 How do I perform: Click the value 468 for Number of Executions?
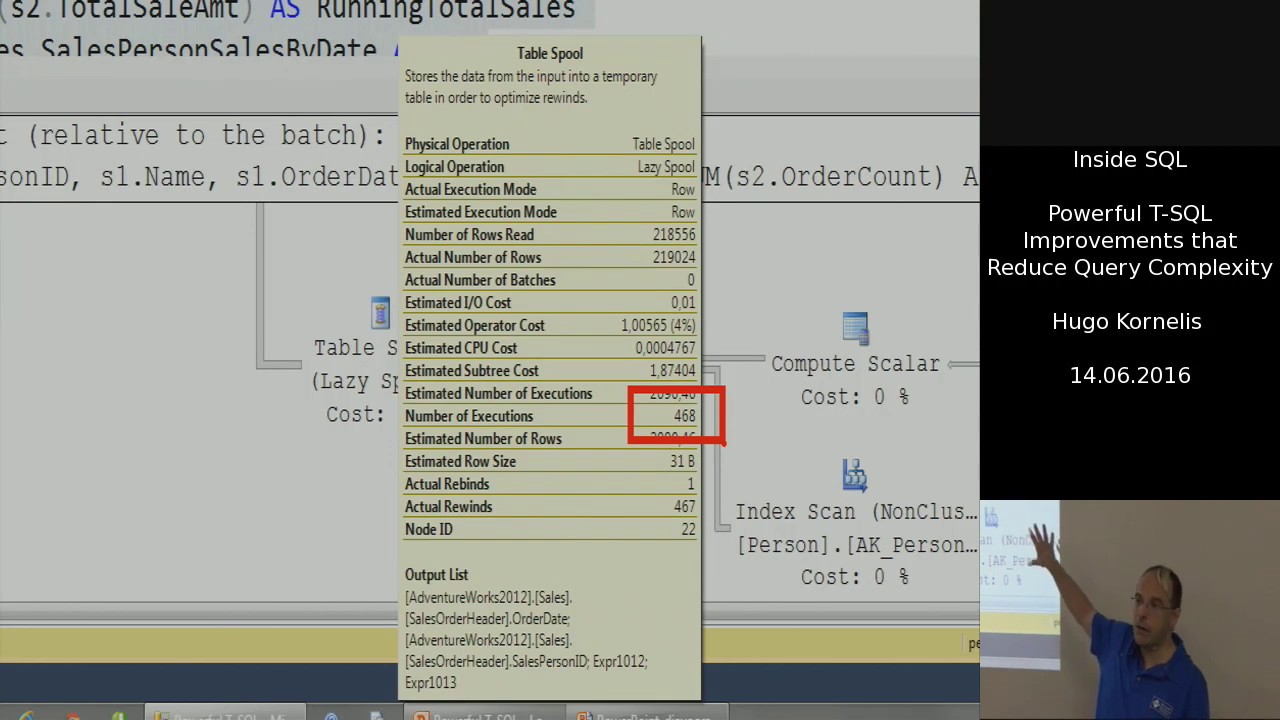click(x=684, y=416)
